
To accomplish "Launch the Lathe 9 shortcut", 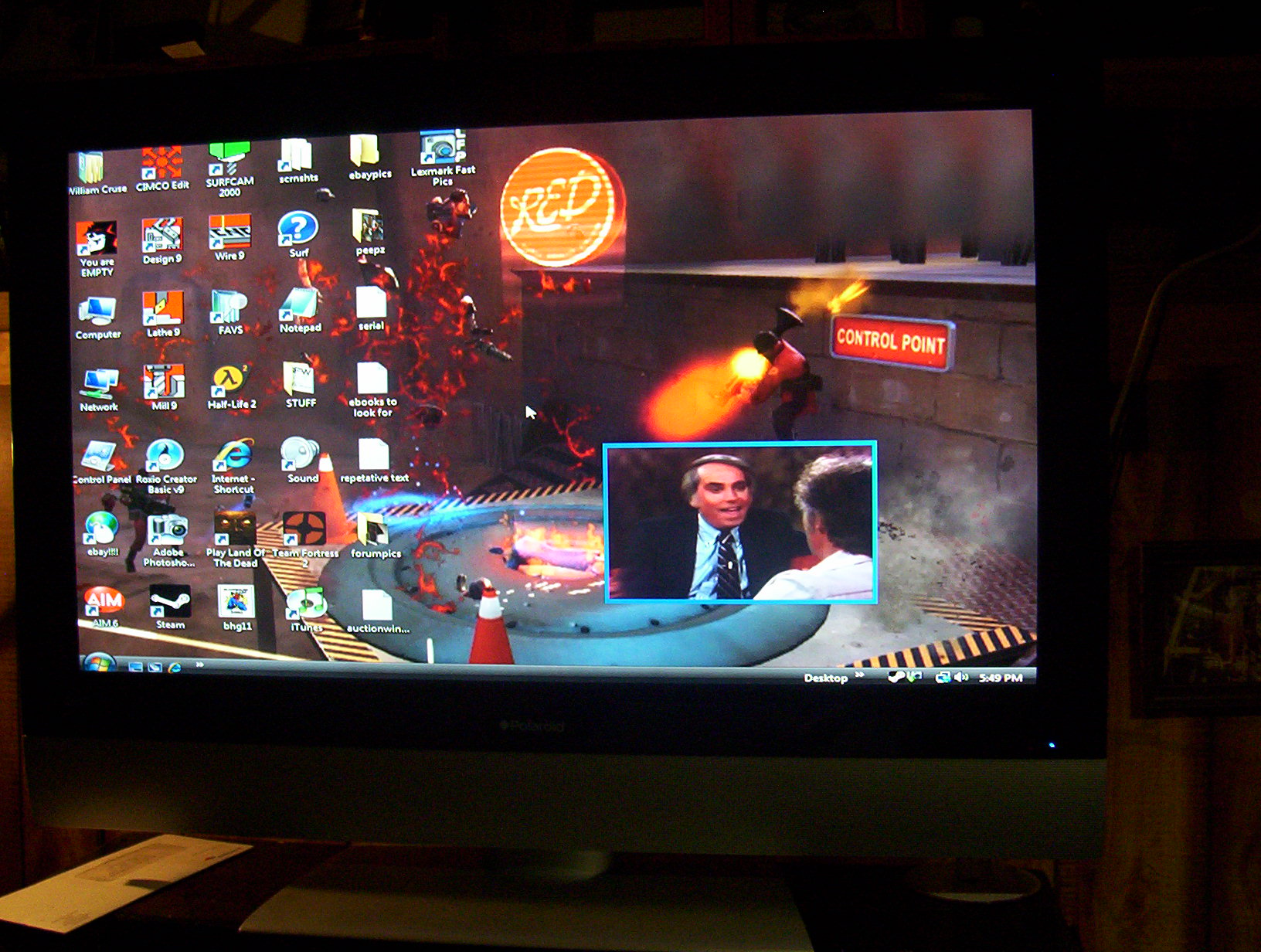I will (x=163, y=314).
